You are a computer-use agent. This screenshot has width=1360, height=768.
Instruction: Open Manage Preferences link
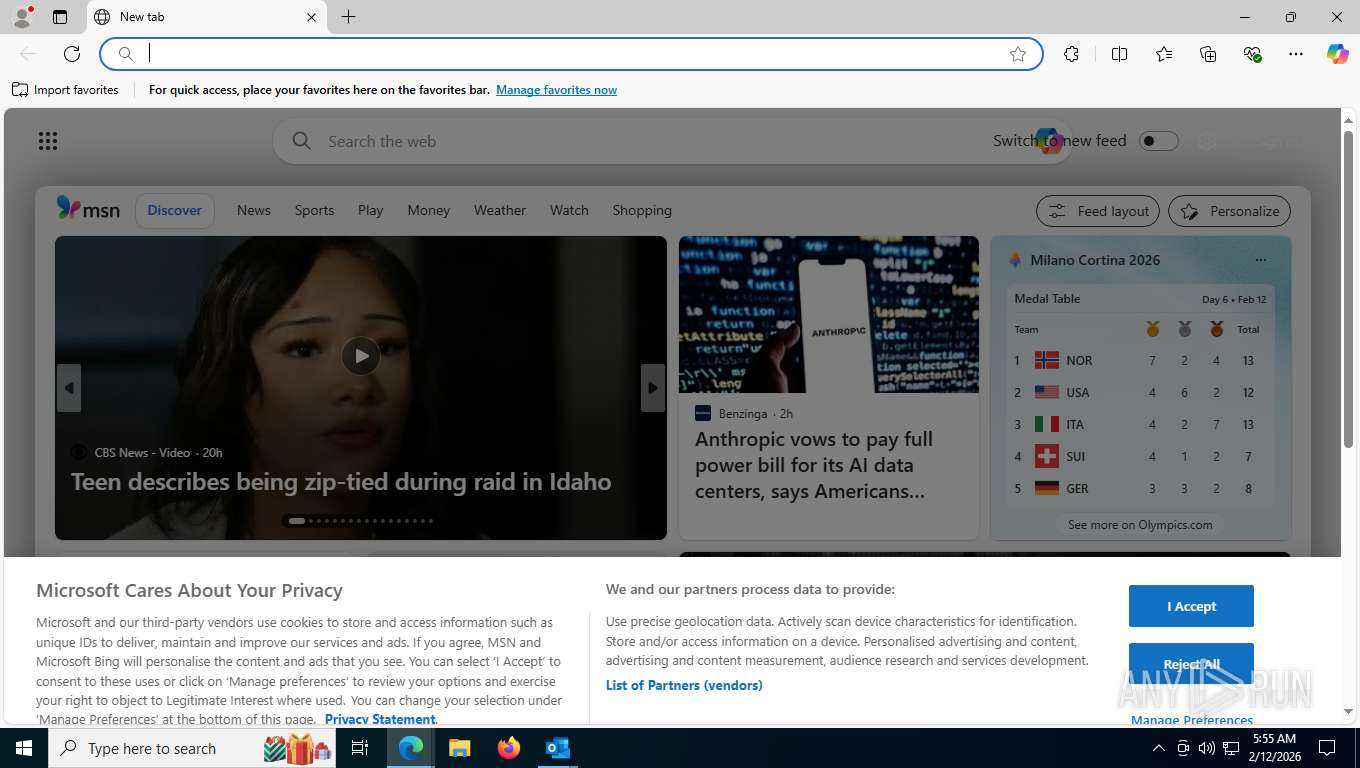tap(1191, 720)
